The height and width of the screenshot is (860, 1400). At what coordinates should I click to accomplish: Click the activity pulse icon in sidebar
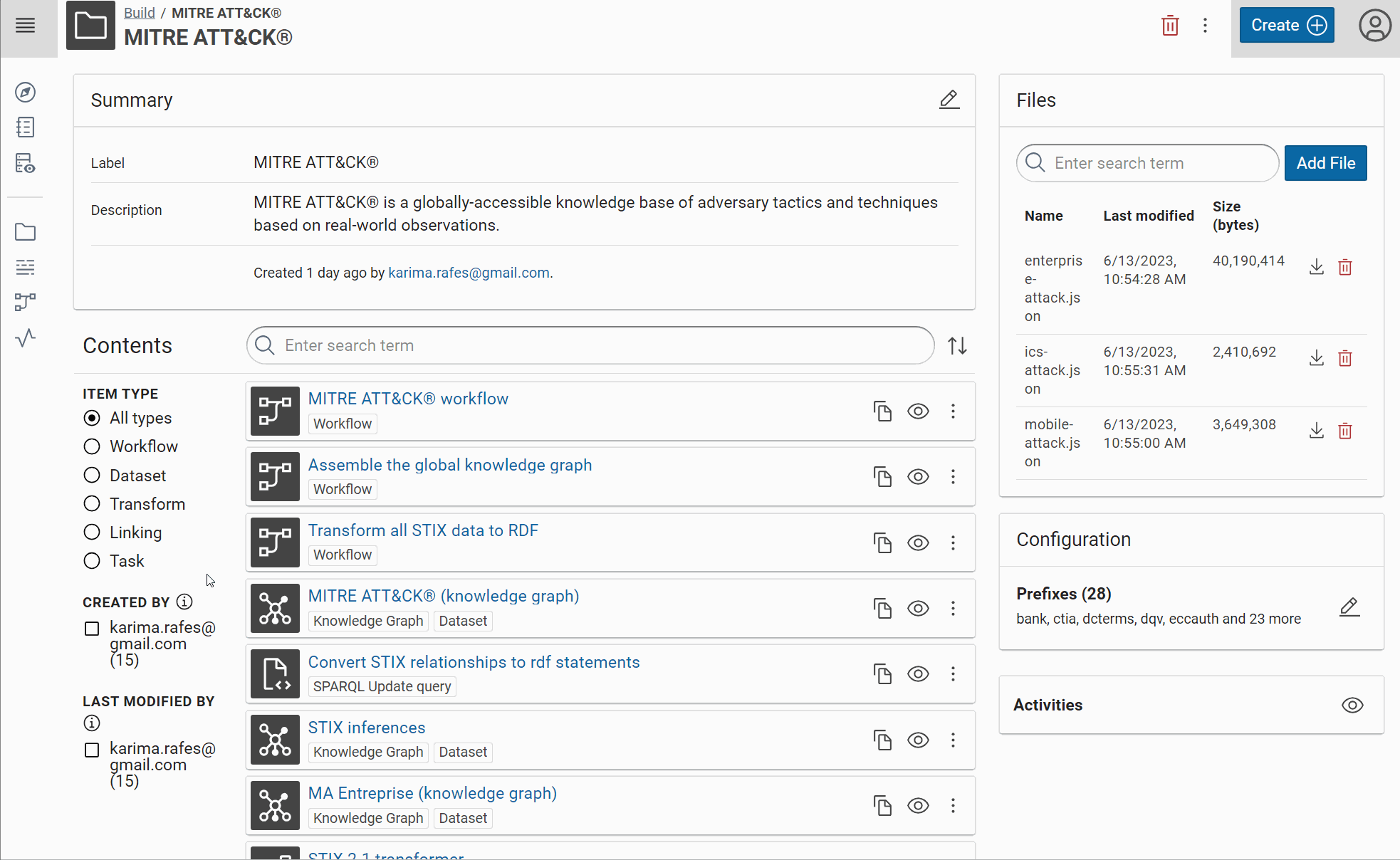click(x=26, y=337)
